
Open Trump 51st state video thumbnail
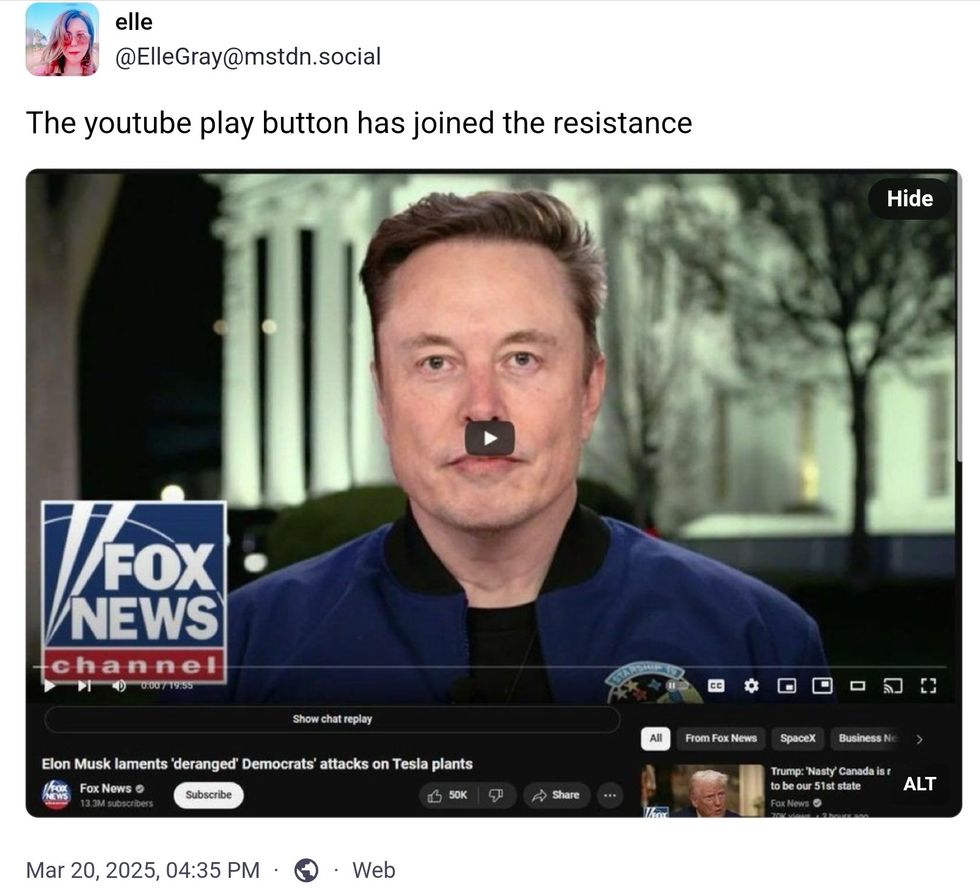tap(703, 790)
